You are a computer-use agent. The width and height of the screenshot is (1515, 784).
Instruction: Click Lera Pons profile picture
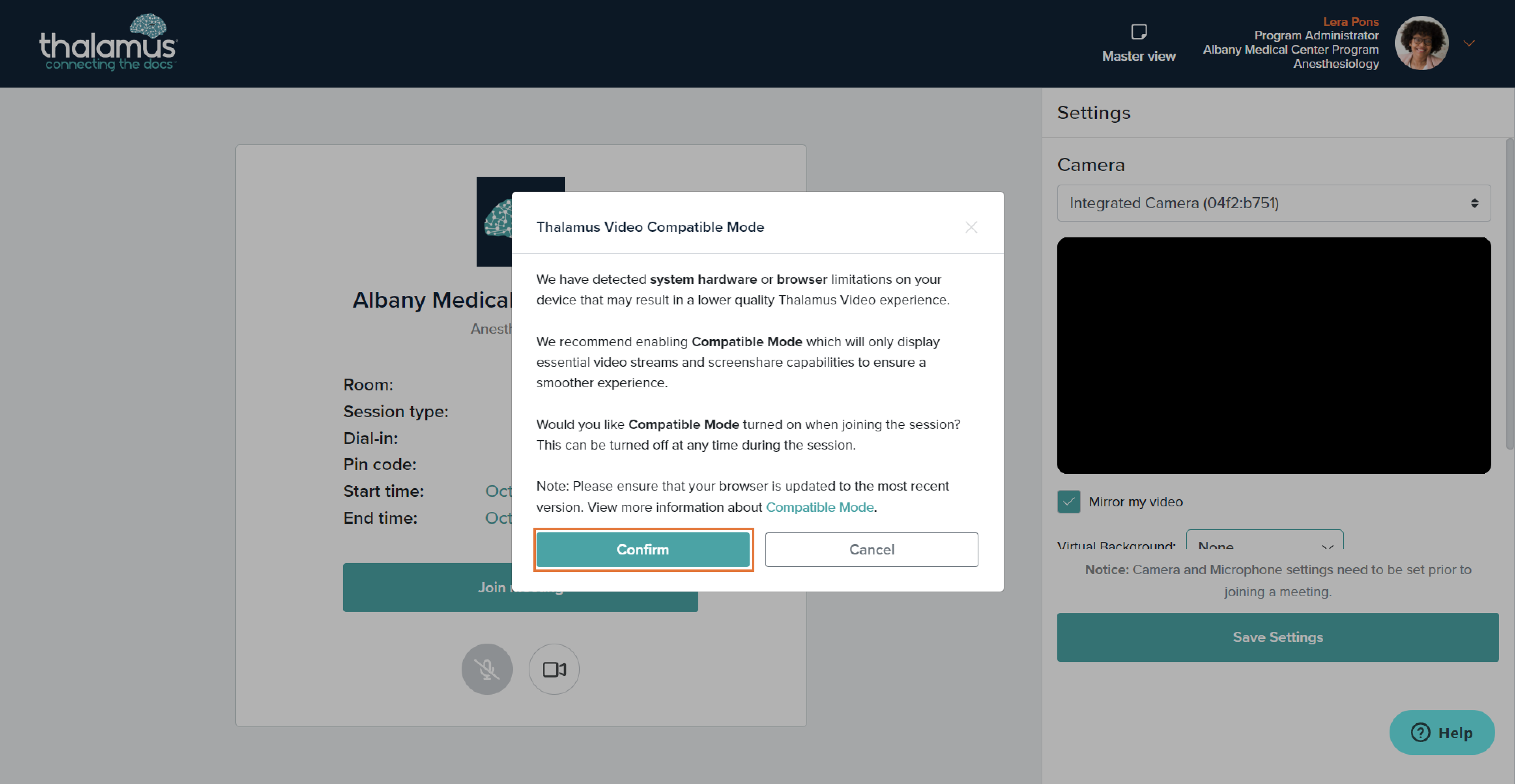(1422, 43)
